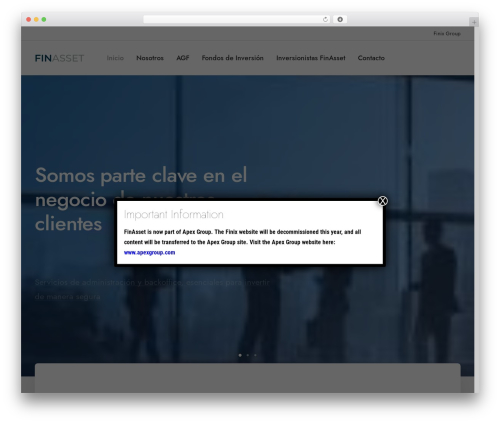Click the Important Information heading
Viewport: 500px width, 423px height.
173,214
